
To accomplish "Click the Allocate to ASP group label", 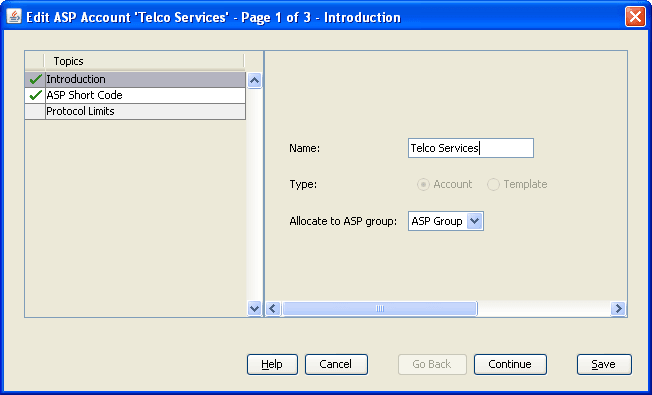I will [343, 221].
